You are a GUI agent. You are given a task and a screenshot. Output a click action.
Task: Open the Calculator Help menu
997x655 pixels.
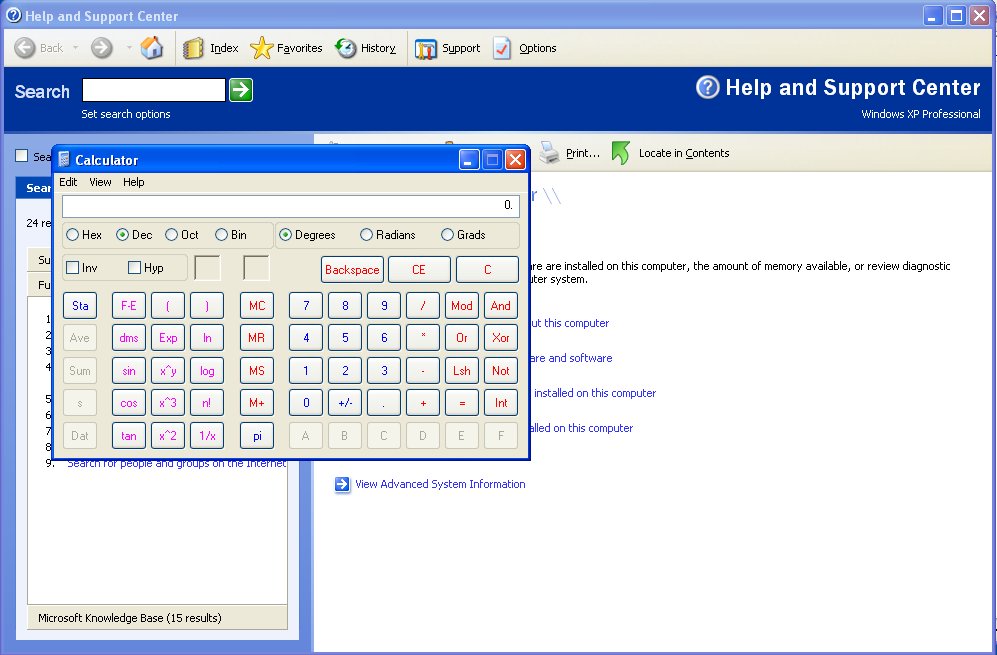[134, 182]
